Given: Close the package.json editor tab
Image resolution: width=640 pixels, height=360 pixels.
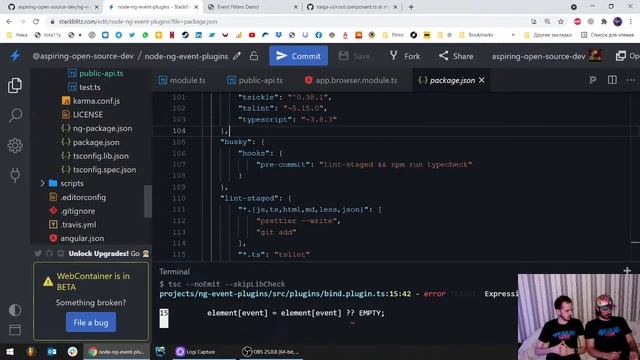Looking at the screenshot, I should click(x=482, y=80).
